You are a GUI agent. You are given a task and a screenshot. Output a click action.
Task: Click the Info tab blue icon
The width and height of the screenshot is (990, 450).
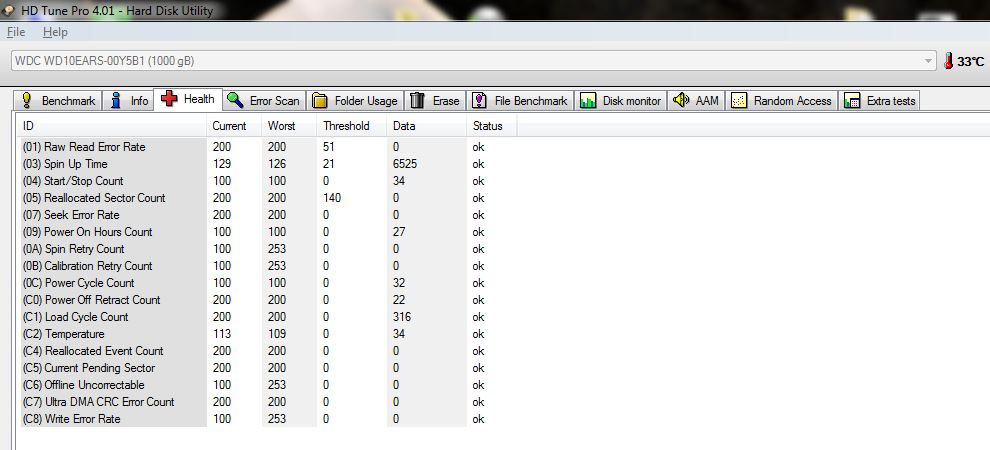point(116,100)
